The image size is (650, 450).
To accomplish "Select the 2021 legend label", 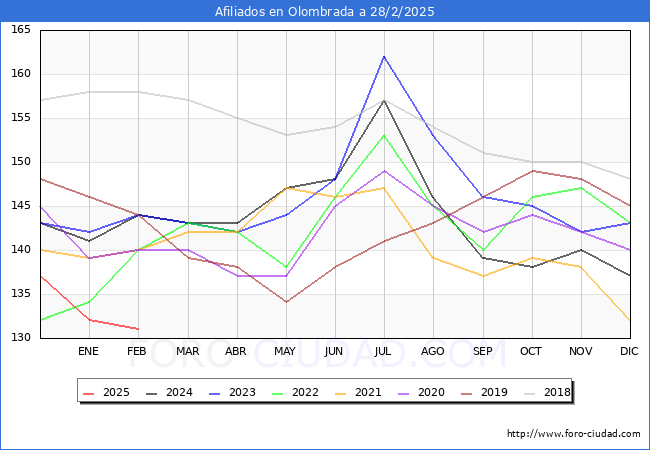I will click(x=368, y=392).
